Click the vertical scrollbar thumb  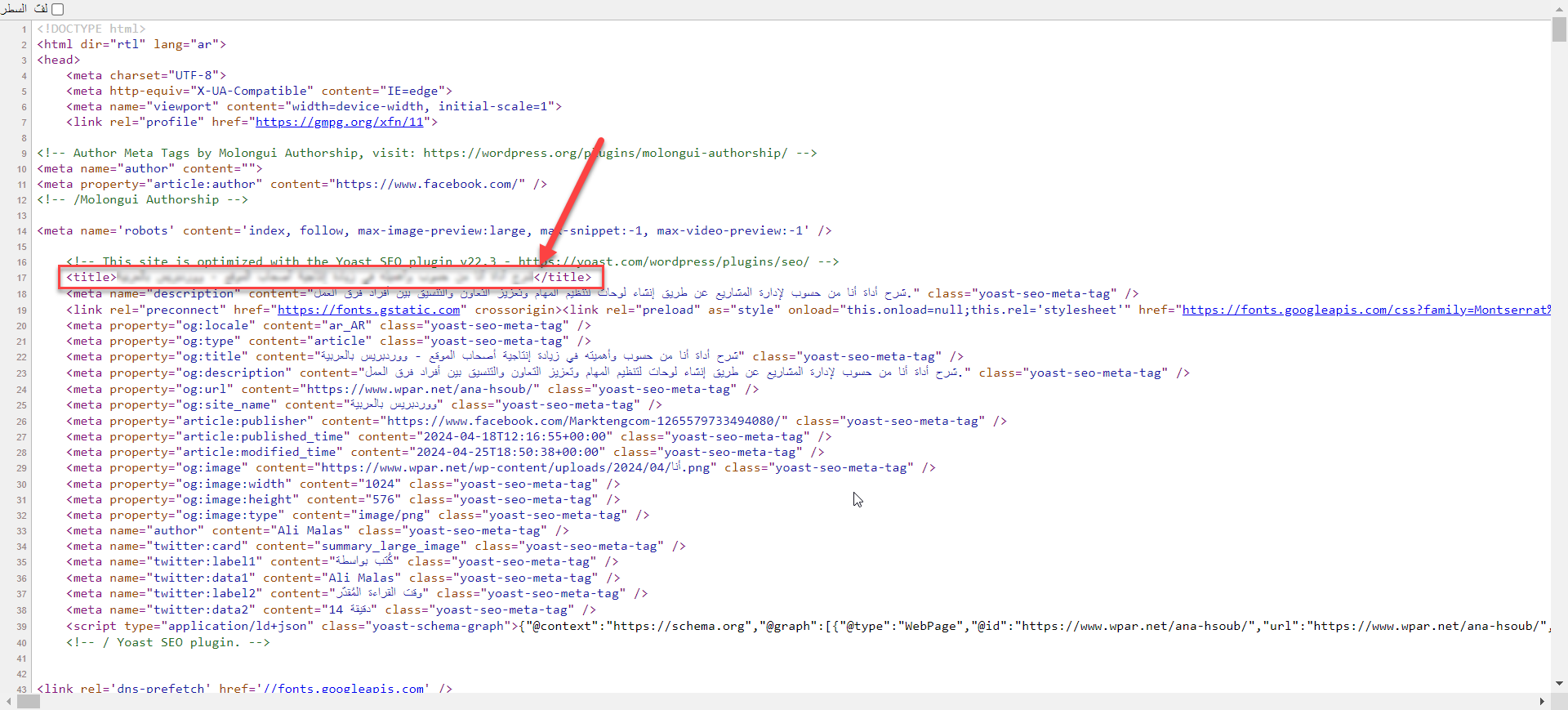coord(1559,30)
